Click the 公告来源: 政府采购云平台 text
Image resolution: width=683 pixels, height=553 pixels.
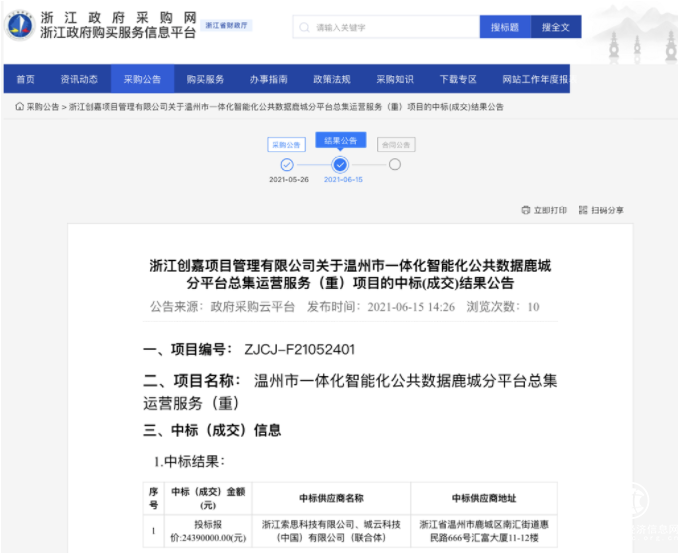(x=223, y=307)
